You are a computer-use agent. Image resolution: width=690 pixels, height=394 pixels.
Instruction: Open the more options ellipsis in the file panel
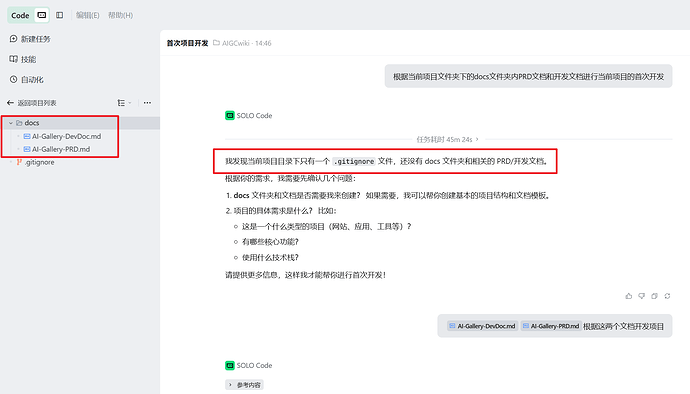(147, 103)
